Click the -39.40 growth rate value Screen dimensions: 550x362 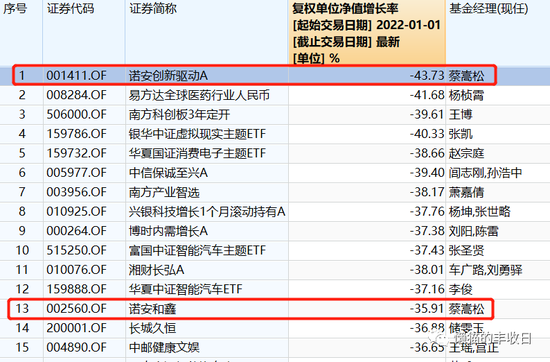427,173
